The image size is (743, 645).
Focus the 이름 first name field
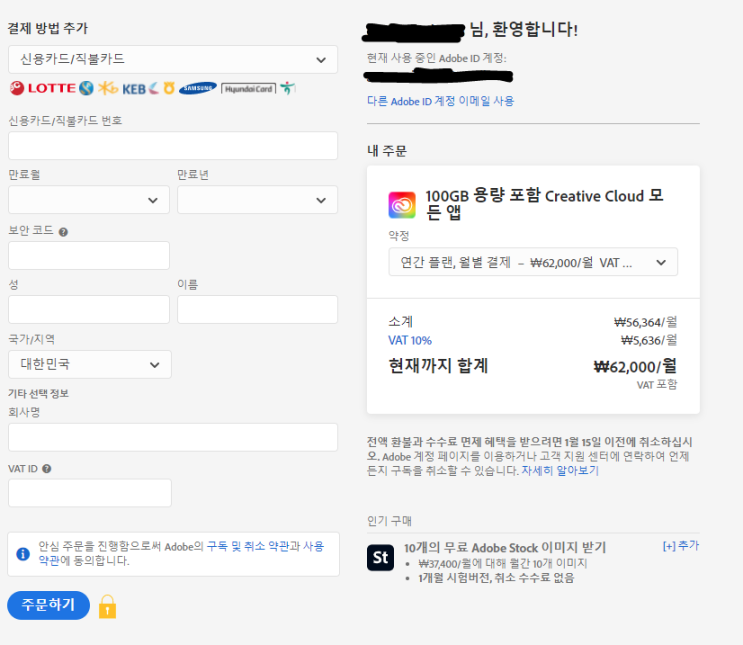(x=257, y=309)
